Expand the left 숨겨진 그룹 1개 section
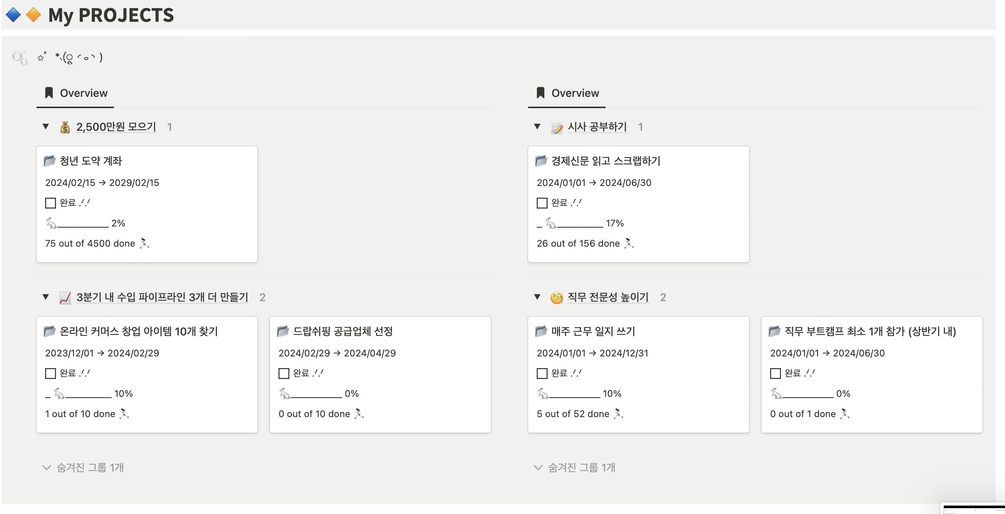Screen dimensions: 1005x514 click(x=84, y=467)
